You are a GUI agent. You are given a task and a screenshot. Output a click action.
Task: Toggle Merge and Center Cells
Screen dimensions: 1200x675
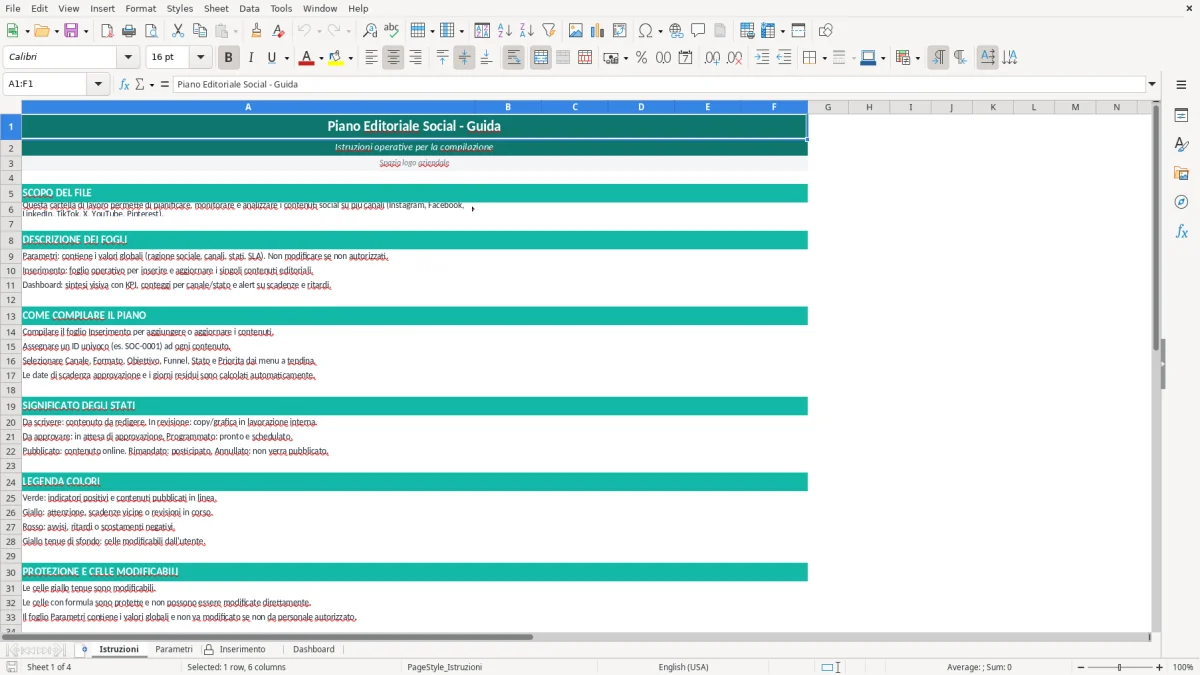click(x=541, y=58)
